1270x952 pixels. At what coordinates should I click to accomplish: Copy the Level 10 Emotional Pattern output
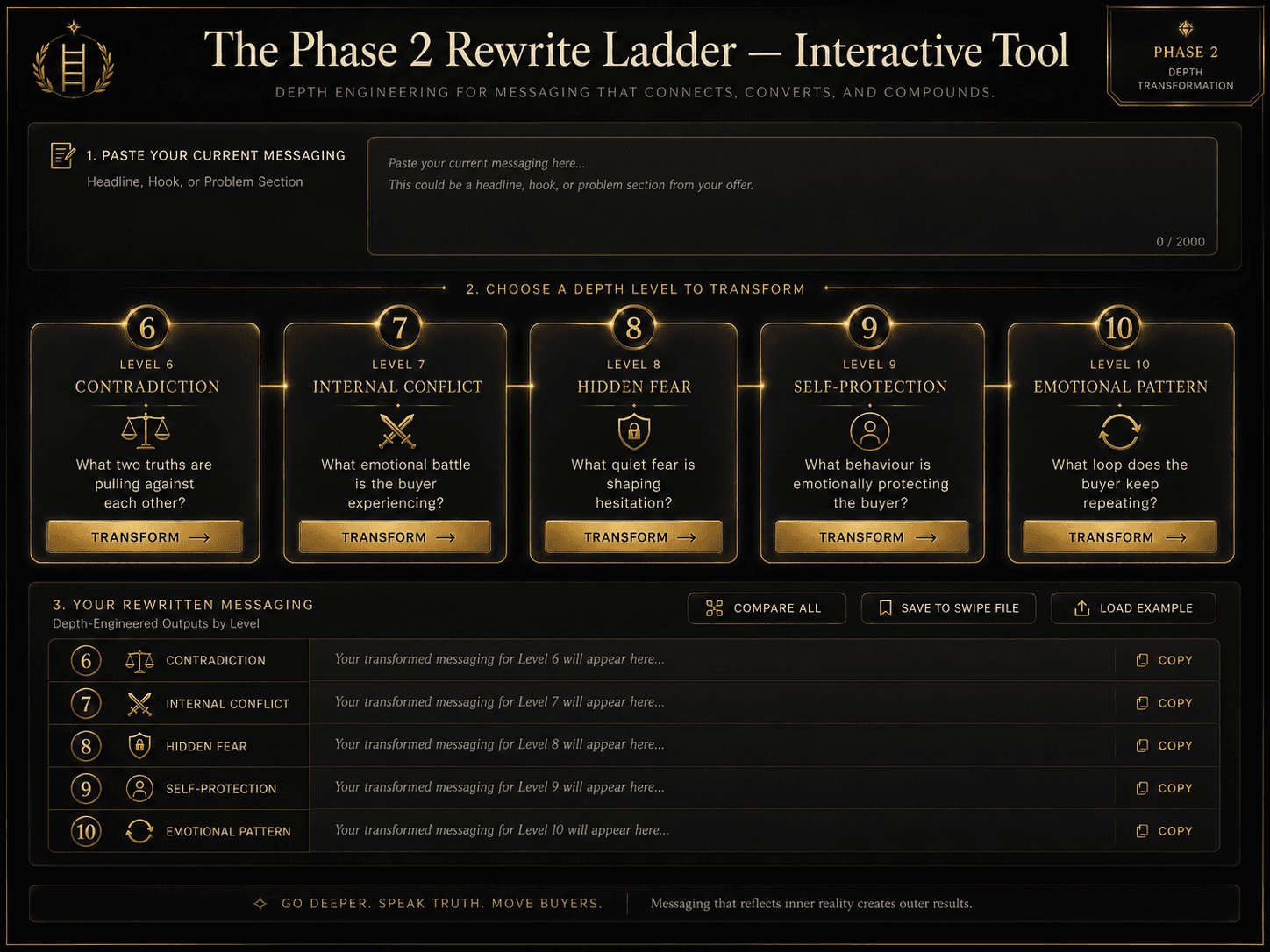[x=1164, y=830]
